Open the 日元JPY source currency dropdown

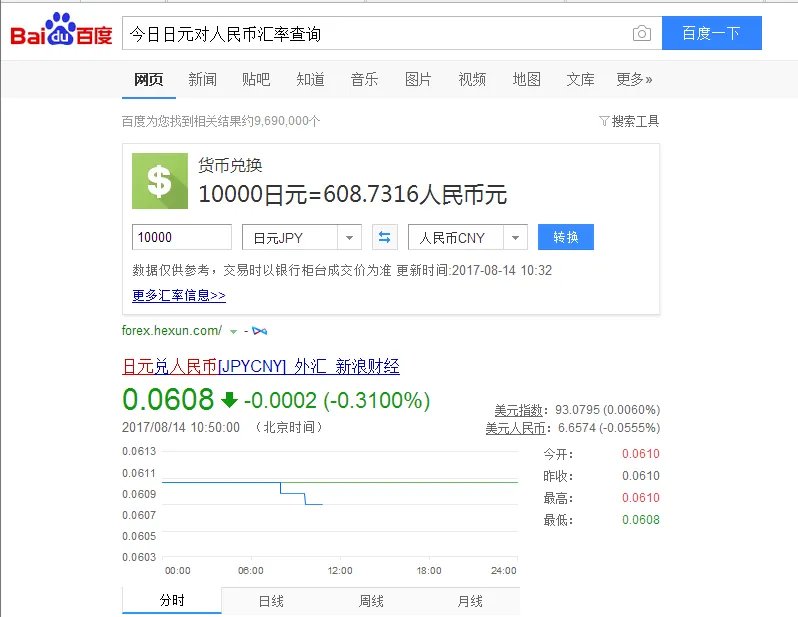(x=301, y=238)
